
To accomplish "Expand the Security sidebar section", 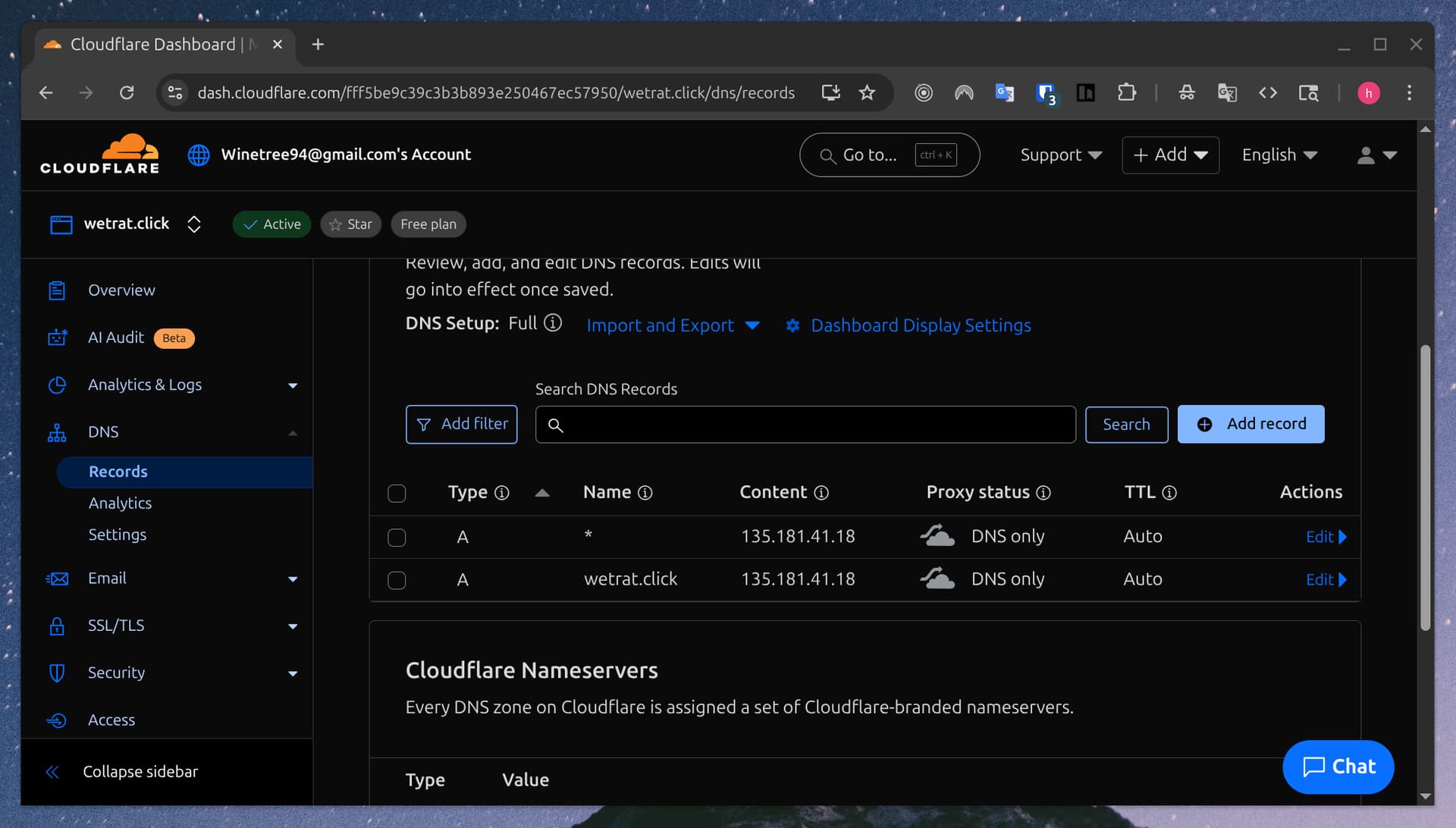I will pyautogui.click(x=293, y=673).
